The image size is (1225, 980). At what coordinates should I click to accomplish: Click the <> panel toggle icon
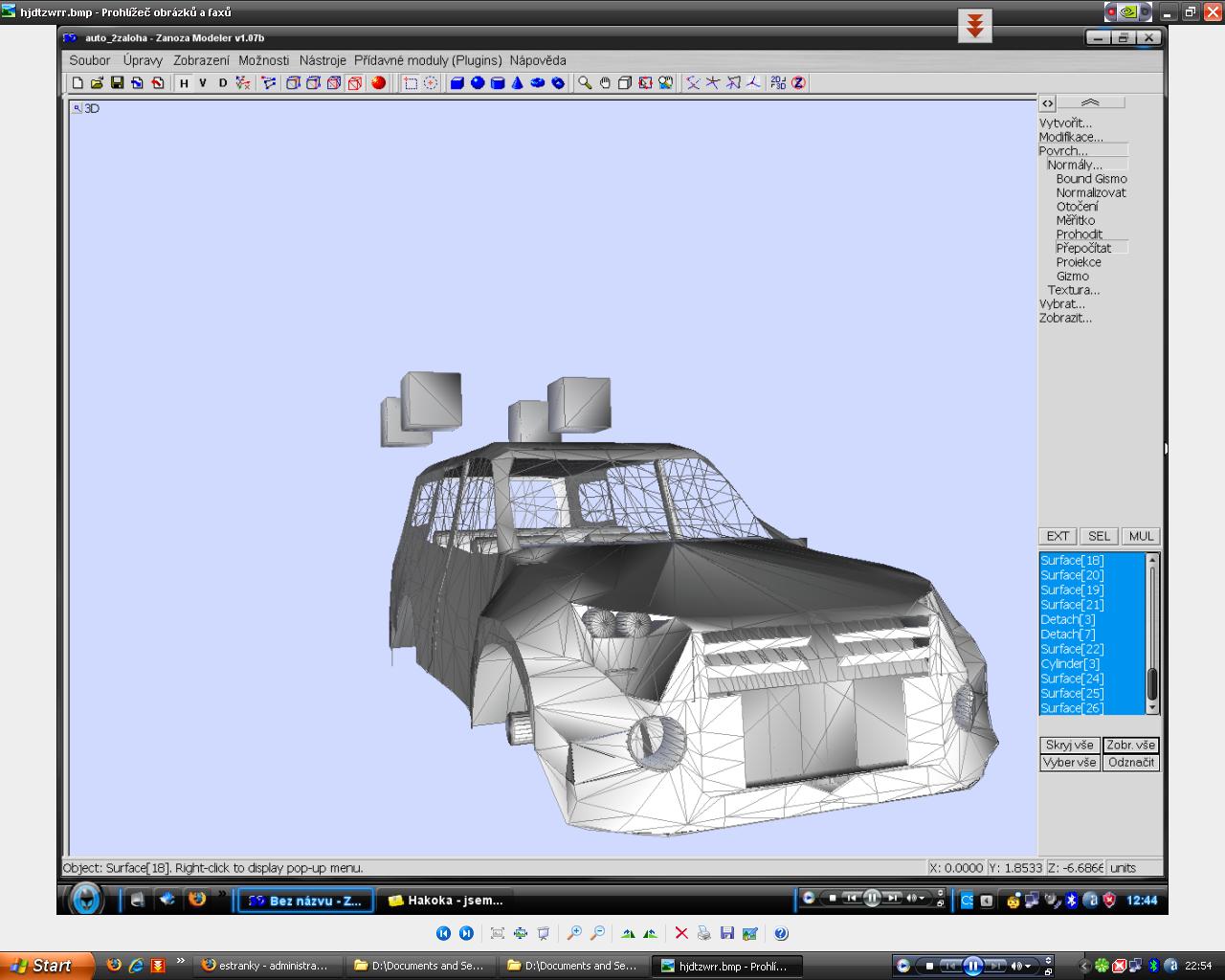[1048, 103]
